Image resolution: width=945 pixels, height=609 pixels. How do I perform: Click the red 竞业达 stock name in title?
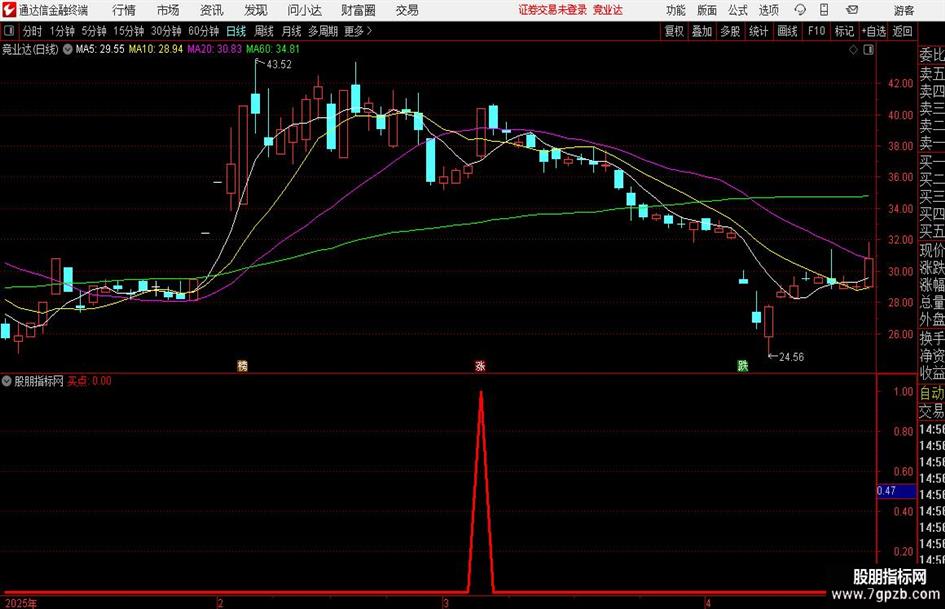608,10
